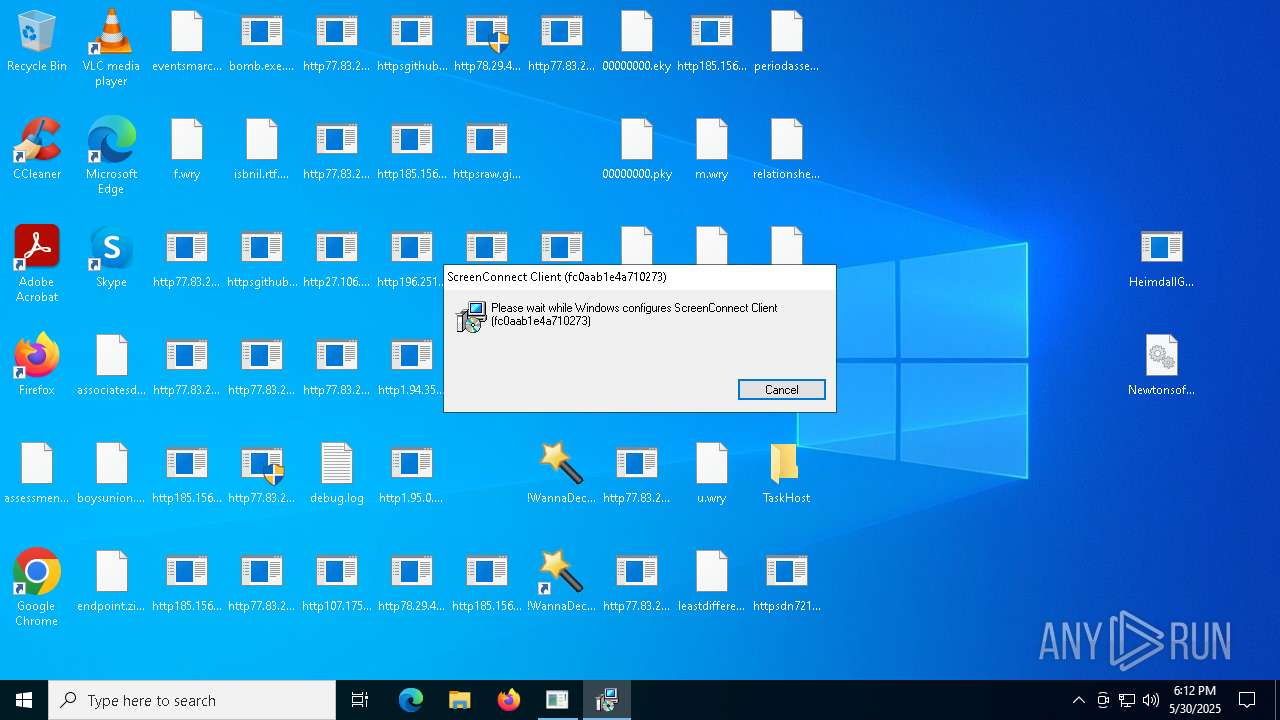This screenshot has height=720, width=1280.
Task: Open Microsoft Edge desktop shortcut
Action: point(111,156)
